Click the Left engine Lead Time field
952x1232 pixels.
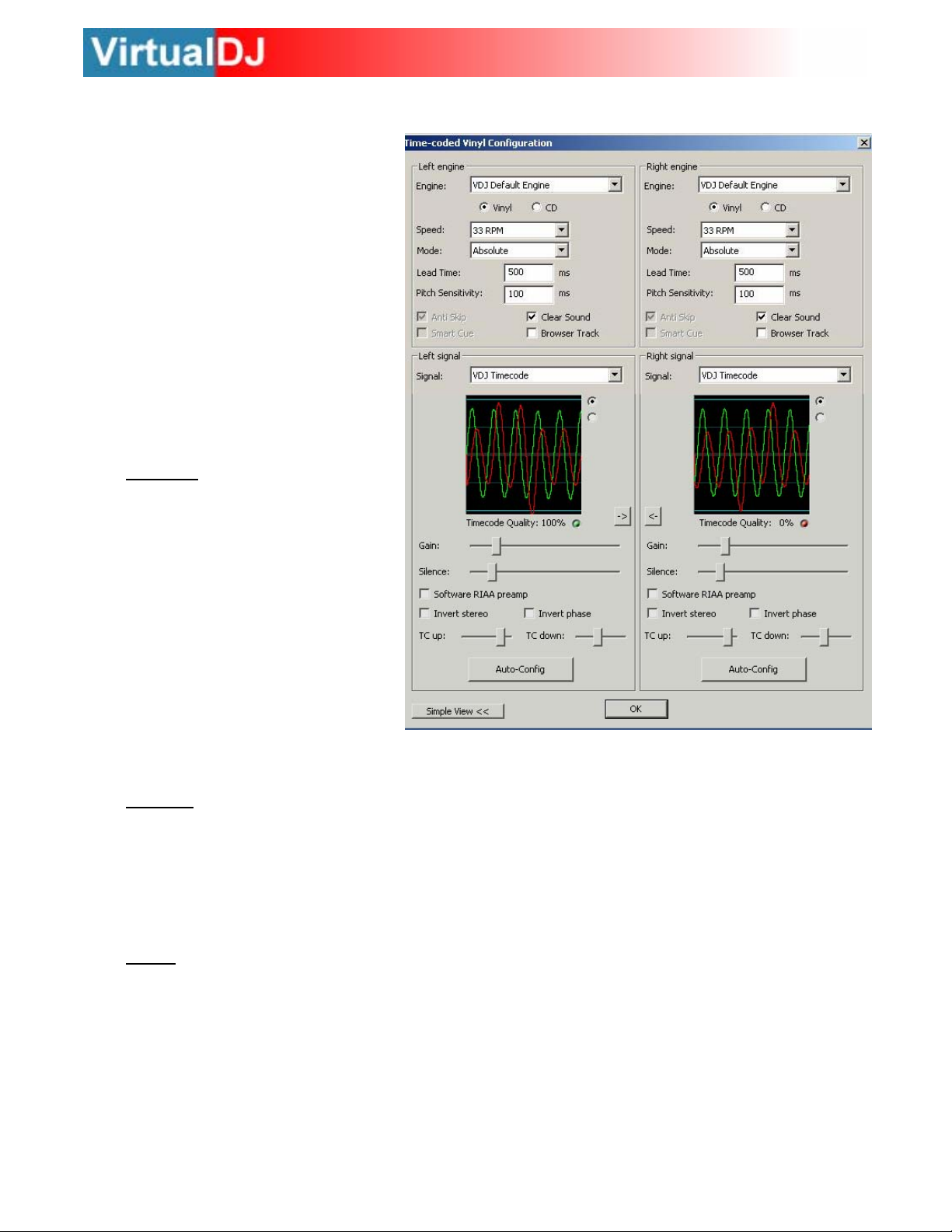pyautogui.click(x=528, y=272)
